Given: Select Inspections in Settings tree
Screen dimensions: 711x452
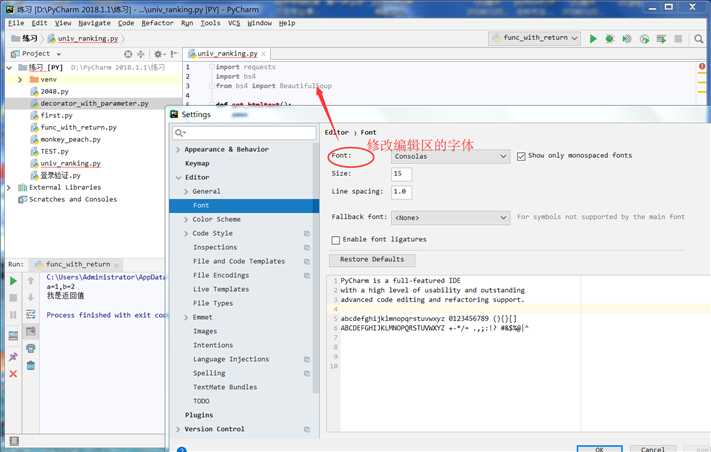Looking at the screenshot, I should pyautogui.click(x=215, y=248).
